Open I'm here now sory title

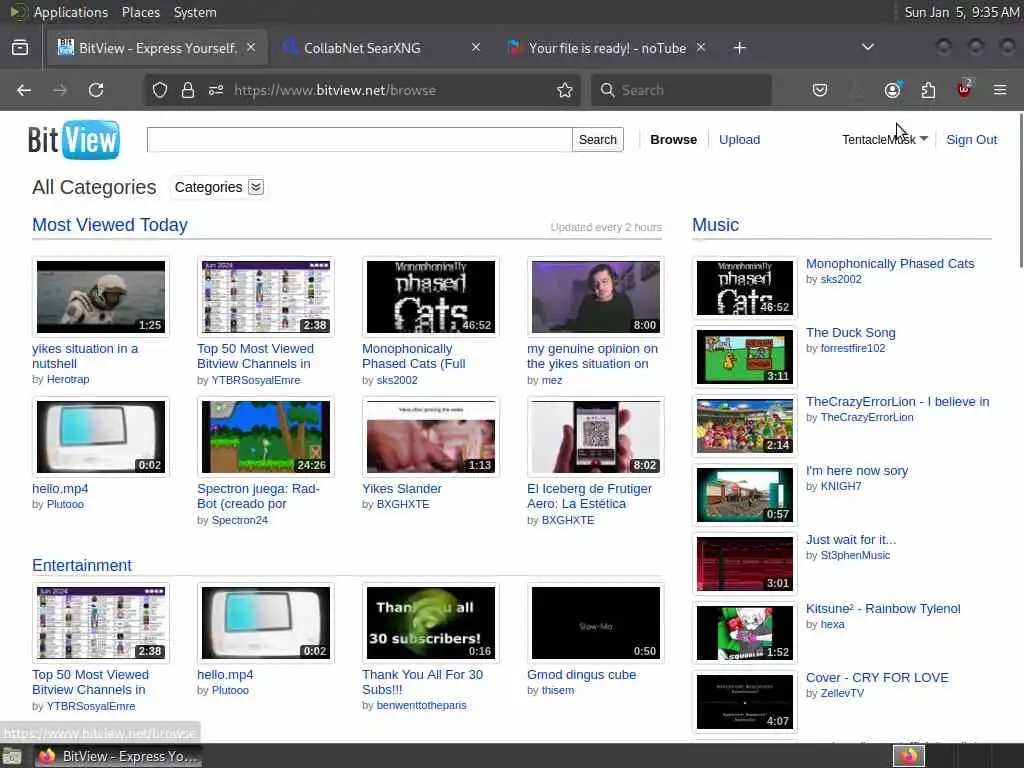pyautogui.click(x=857, y=471)
